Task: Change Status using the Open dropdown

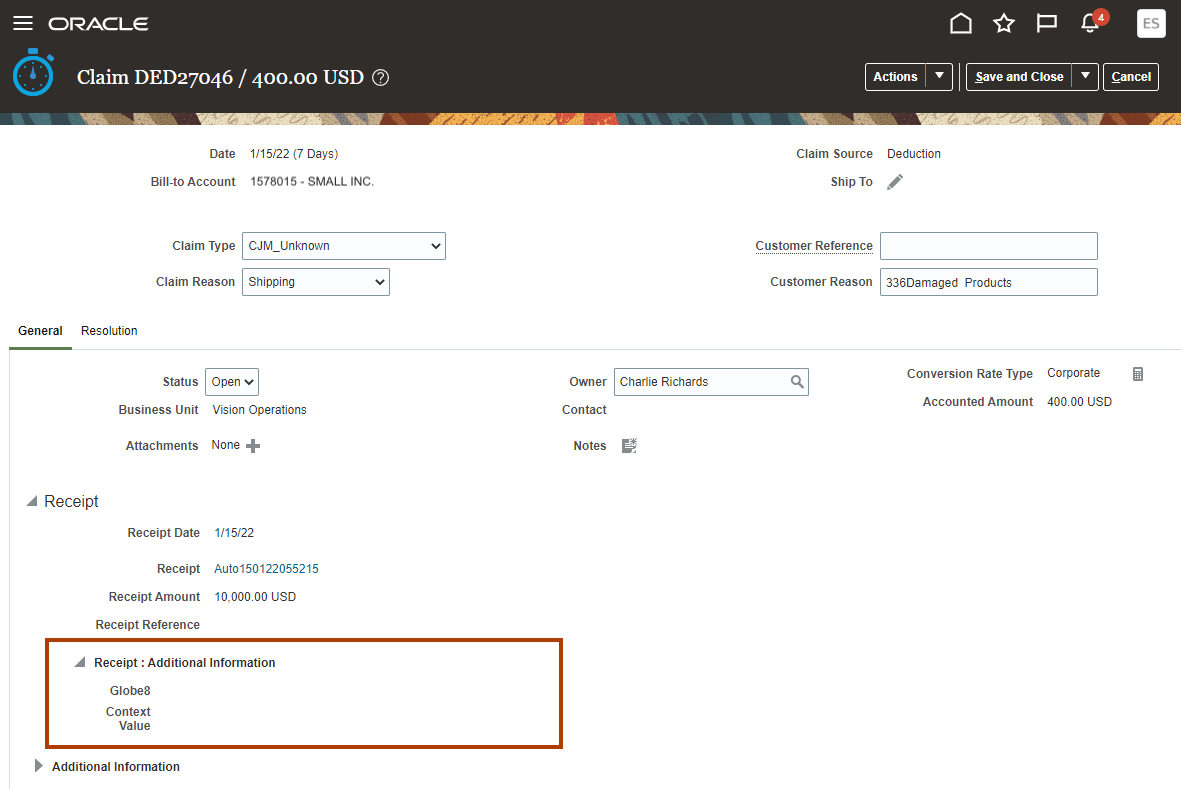Action: pyautogui.click(x=231, y=381)
